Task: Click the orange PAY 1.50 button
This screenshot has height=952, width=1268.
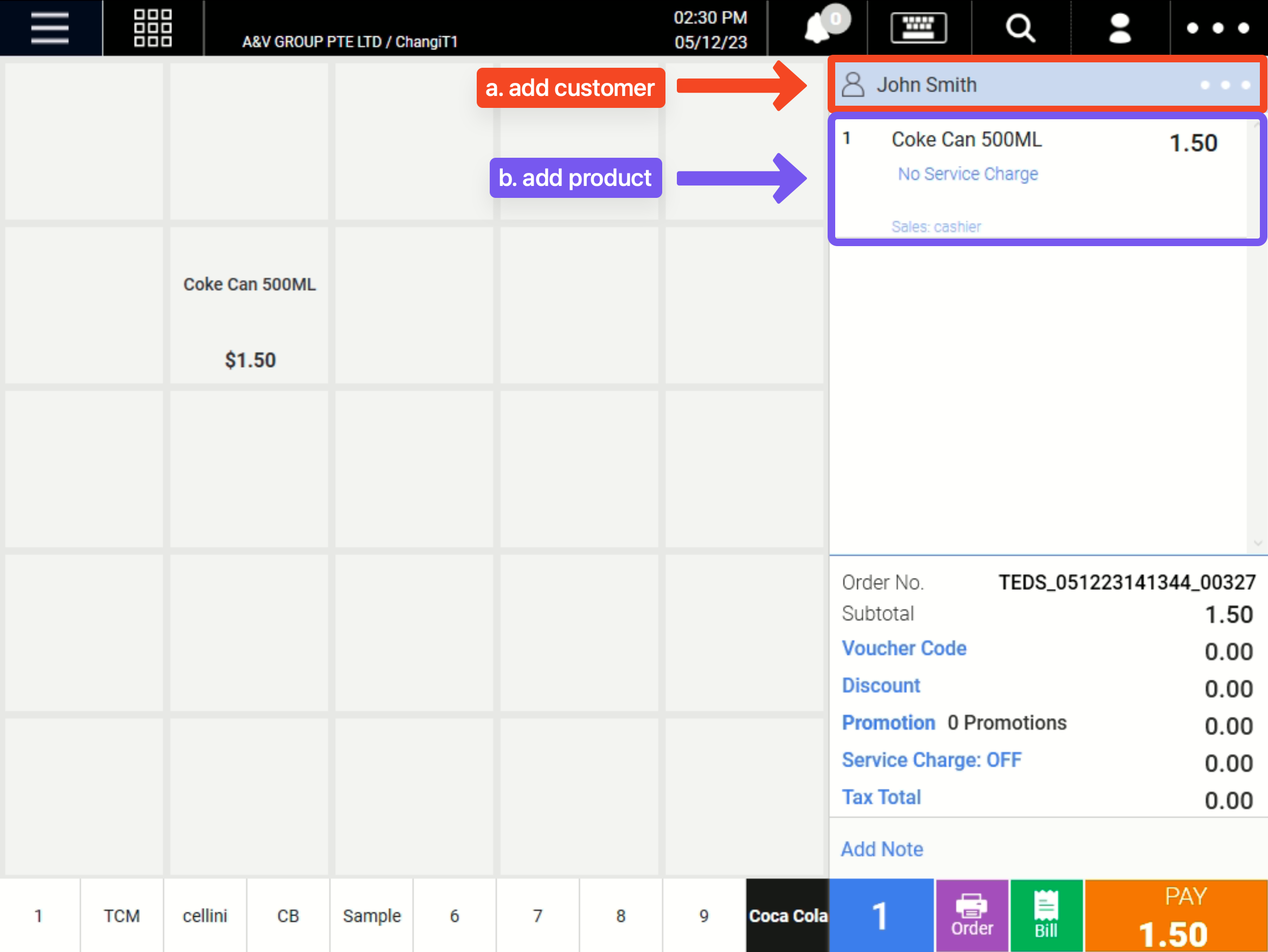Action: tap(1176, 915)
